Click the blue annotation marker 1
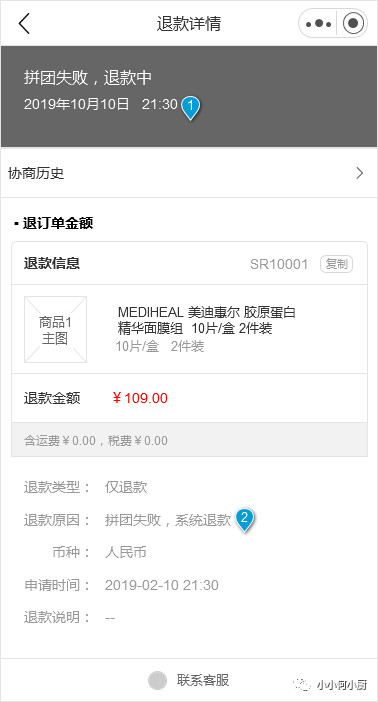 pyautogui.click(x=190, y=108)
